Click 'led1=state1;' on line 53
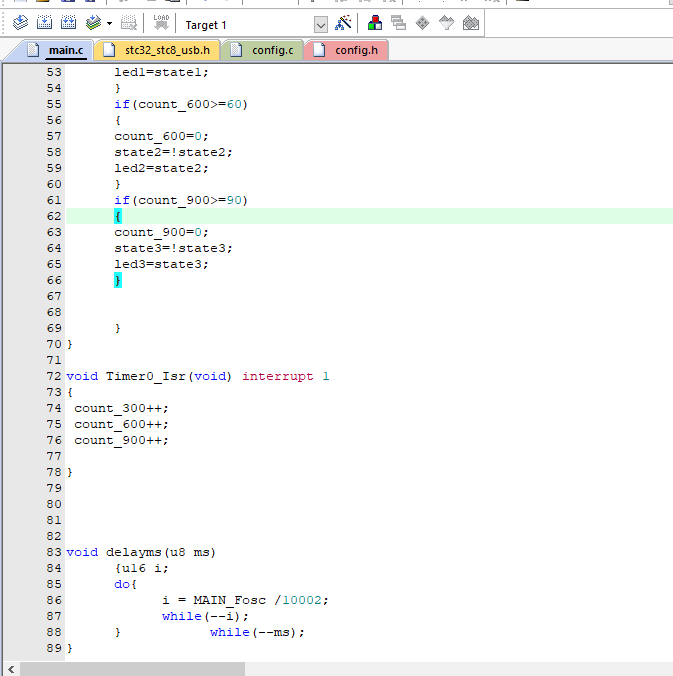This screenshot has width=673, height=676. click(x=161, y=72)
